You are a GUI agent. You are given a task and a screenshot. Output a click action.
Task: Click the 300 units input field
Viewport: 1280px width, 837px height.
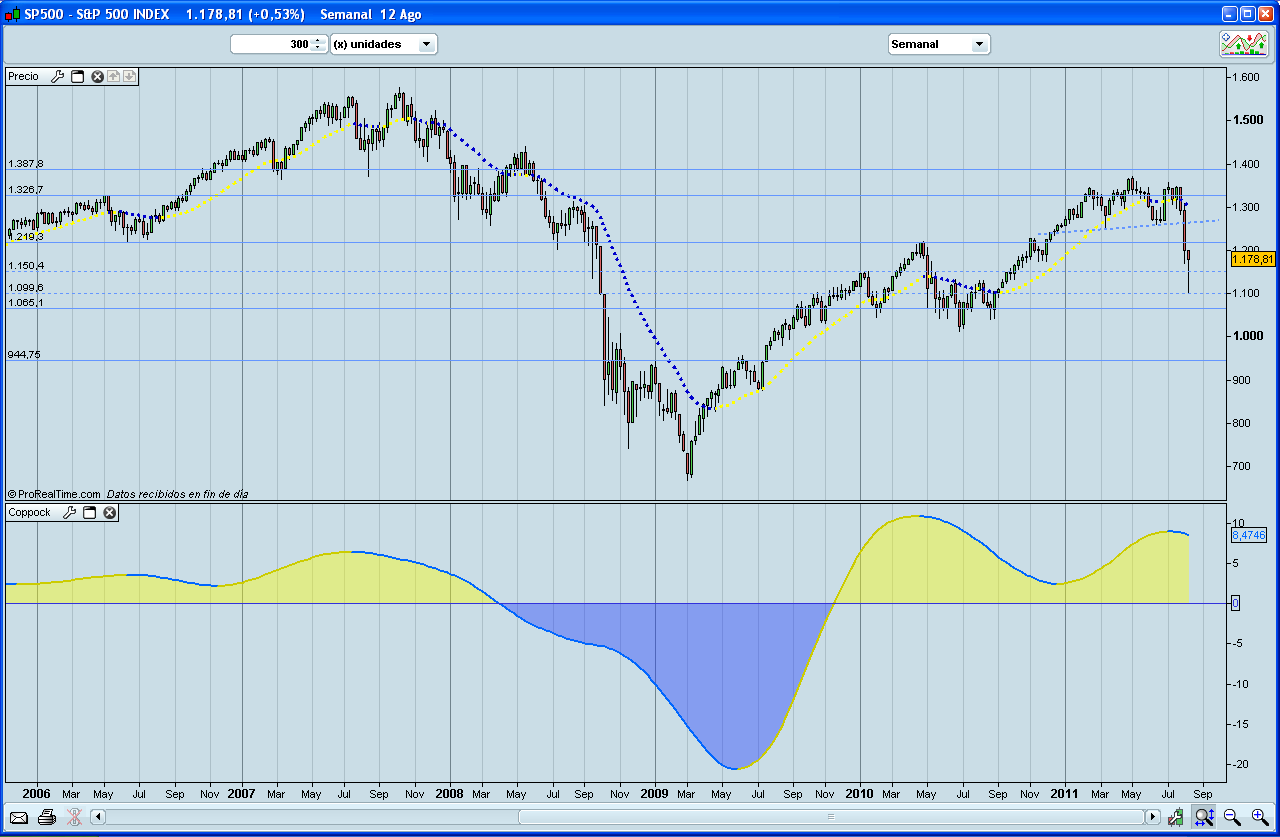pyautogui.click(x=271, y=44)
